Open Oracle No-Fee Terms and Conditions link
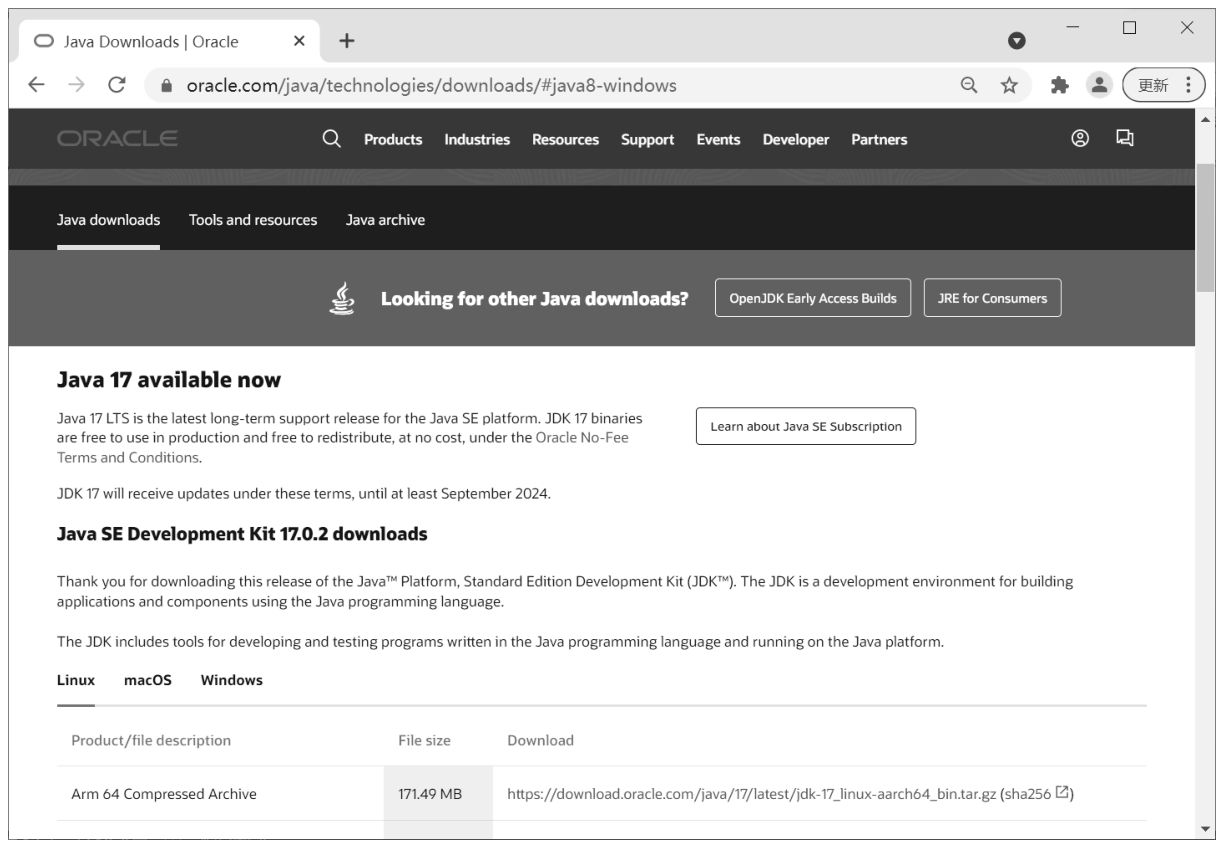This screenshot has width=1224, height=847. 582,437
